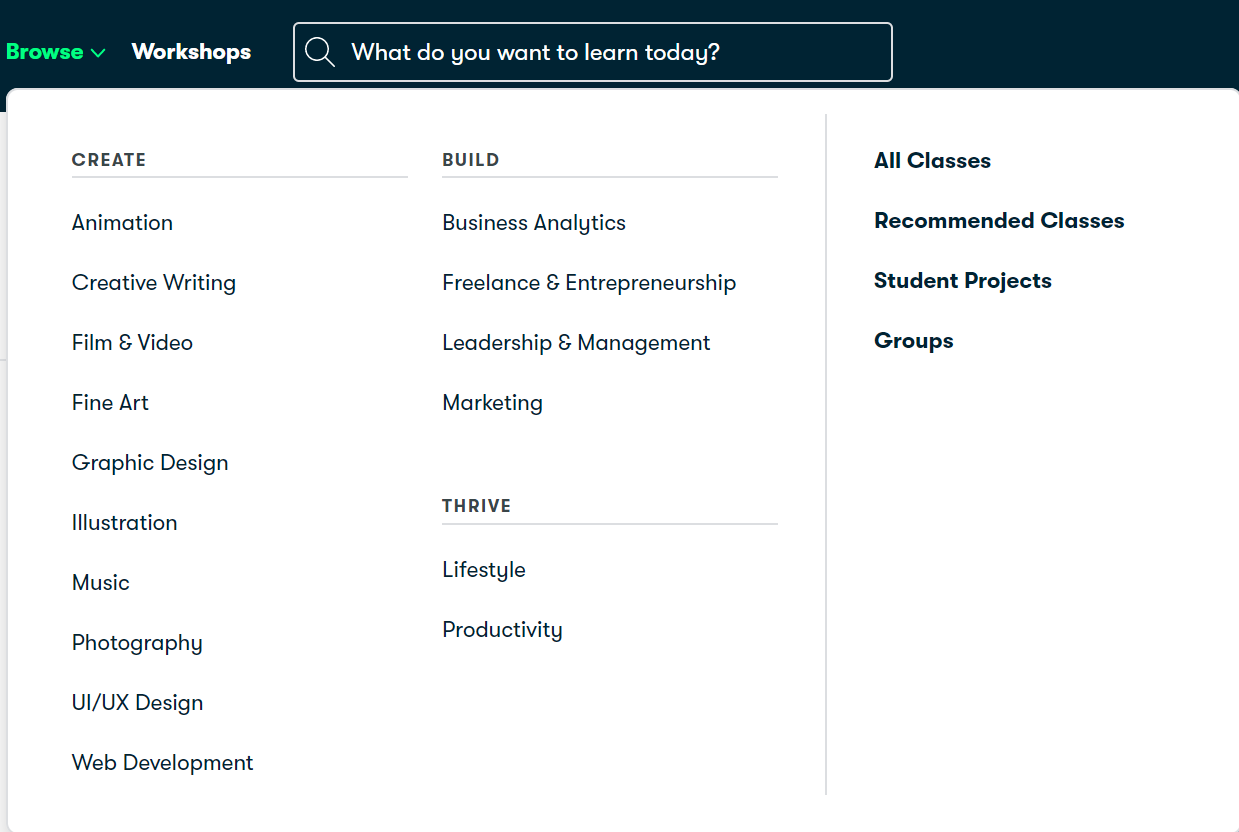Select the Marketing category

click(492, 403)
